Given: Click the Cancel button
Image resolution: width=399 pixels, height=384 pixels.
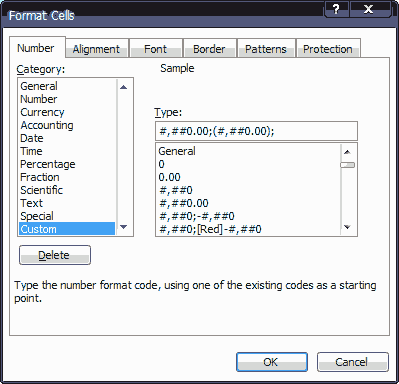Looking at the screenshot, I should pyautogui.click(x=353, y=362).
